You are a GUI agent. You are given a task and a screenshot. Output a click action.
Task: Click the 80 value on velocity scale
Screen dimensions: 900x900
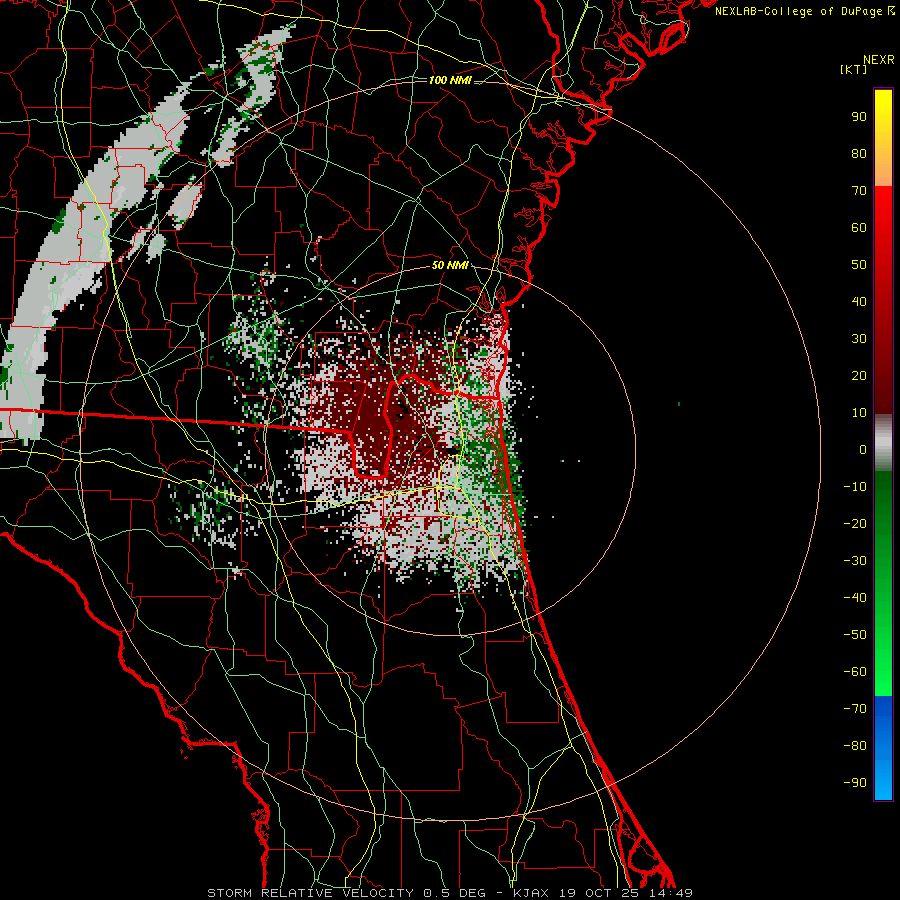[x=859, y=153]
